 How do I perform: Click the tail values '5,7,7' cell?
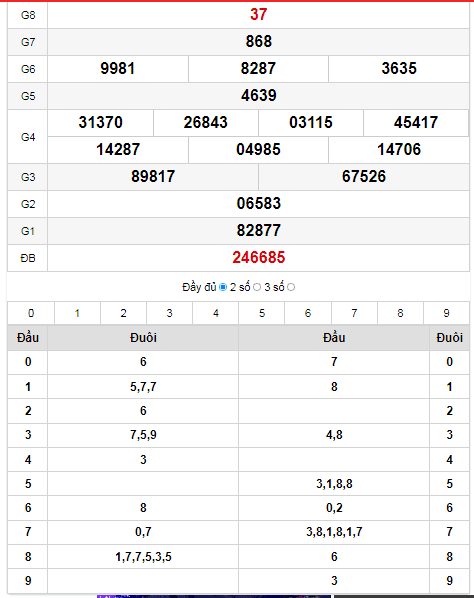(143, 387)
